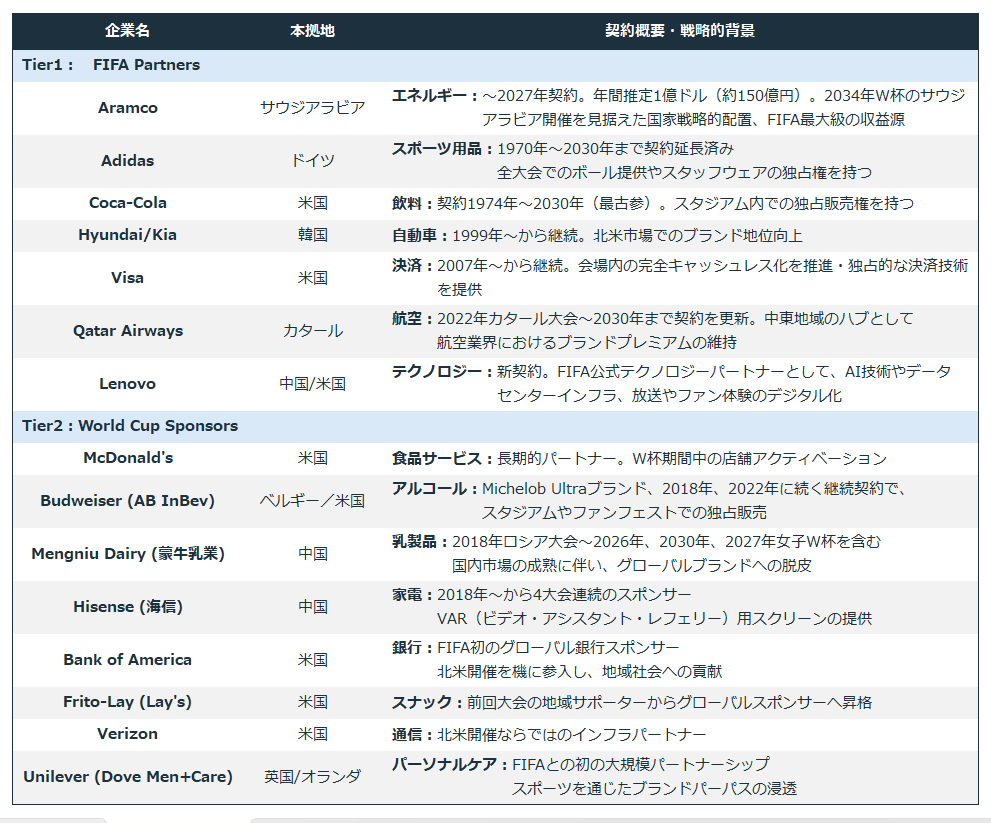Click the Visa company name
The height and width of the screenshot is (823, 991).
click(x=126, y=277)
